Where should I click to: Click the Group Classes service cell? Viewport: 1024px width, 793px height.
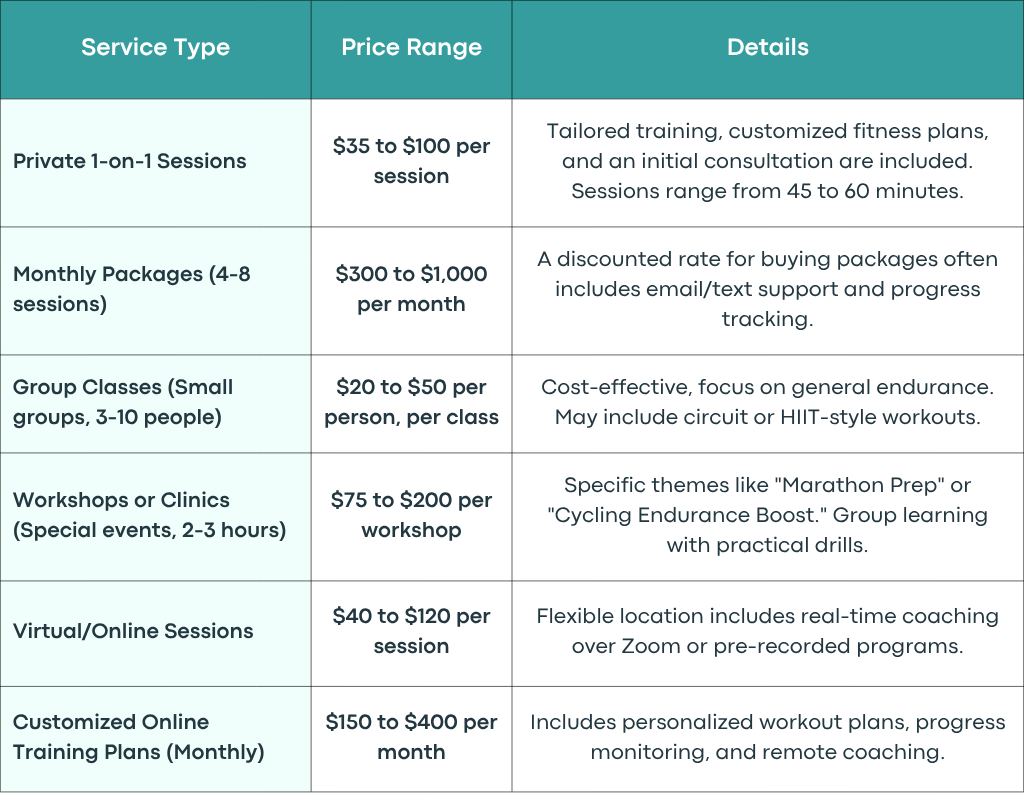tap(155, 404)
